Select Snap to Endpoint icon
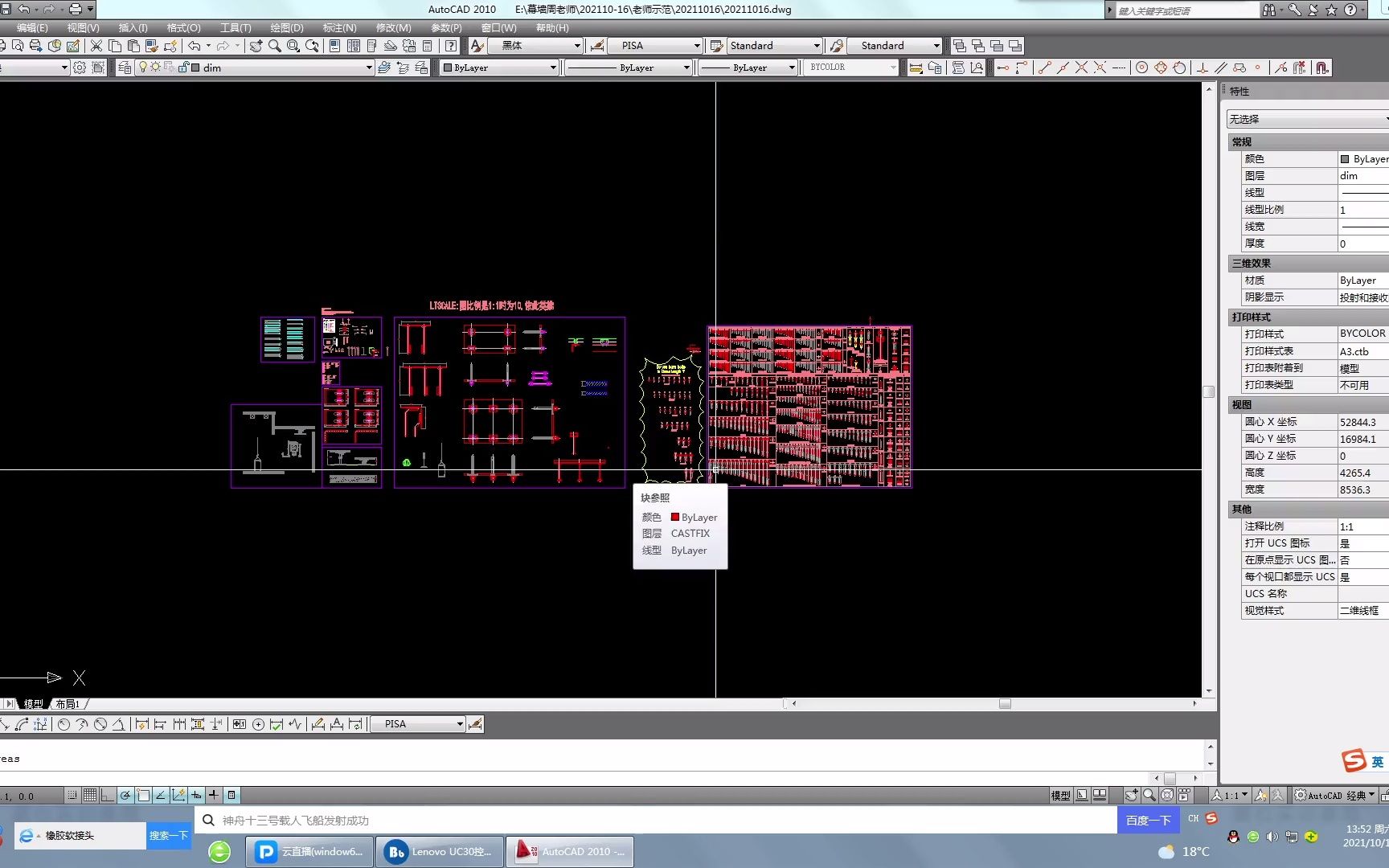 (1044, 68)
